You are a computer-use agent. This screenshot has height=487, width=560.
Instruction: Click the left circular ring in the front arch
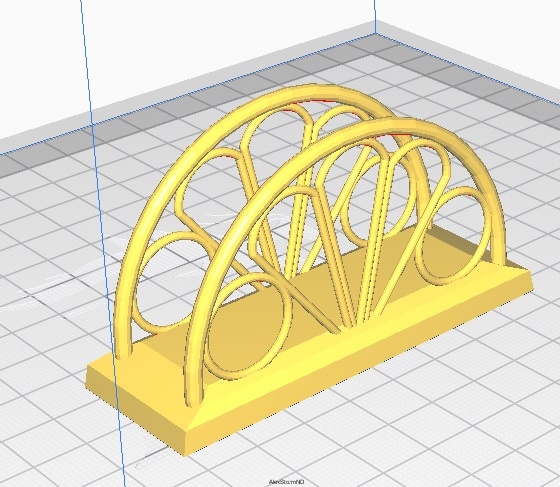[246, 326]
